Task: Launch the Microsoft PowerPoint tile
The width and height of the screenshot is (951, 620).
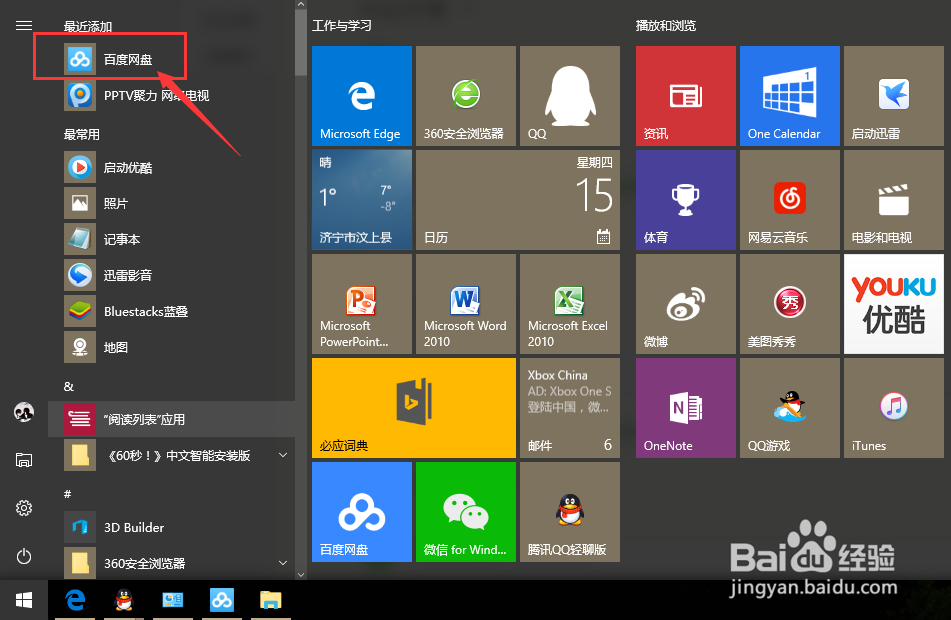Action: coord(362,304)
